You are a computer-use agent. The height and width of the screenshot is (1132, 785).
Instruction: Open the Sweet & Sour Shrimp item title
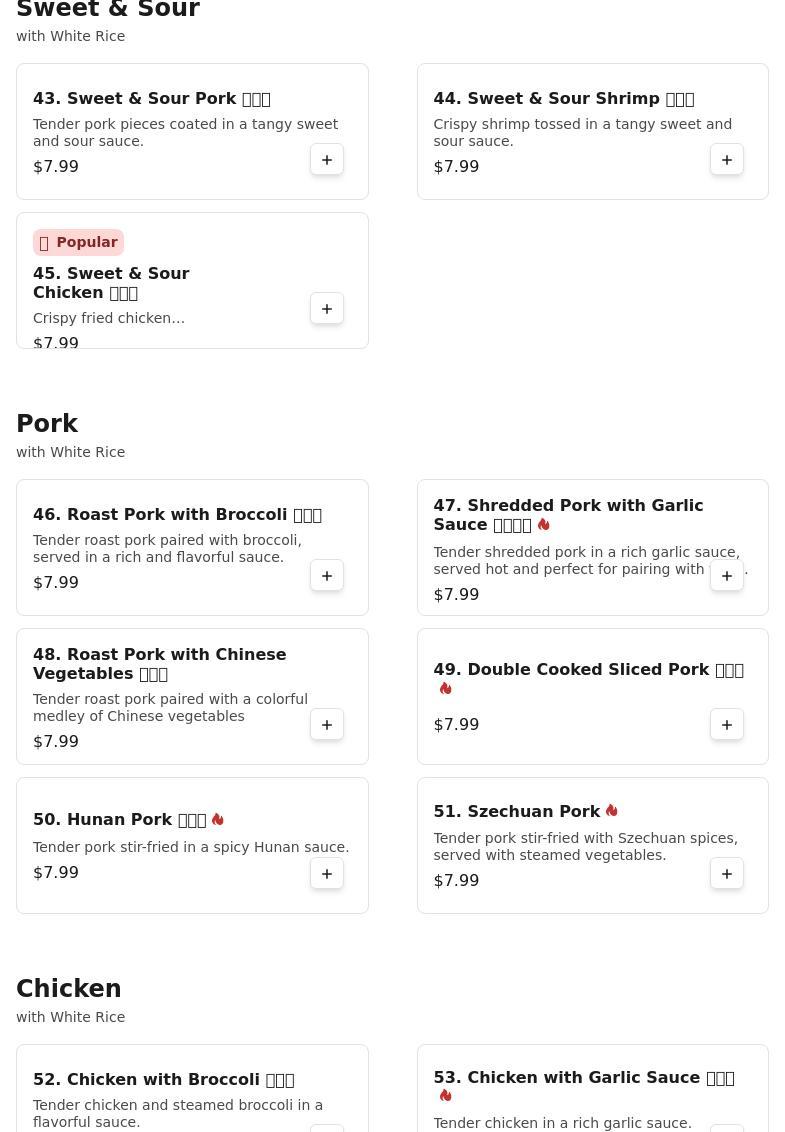coord(563,99)
